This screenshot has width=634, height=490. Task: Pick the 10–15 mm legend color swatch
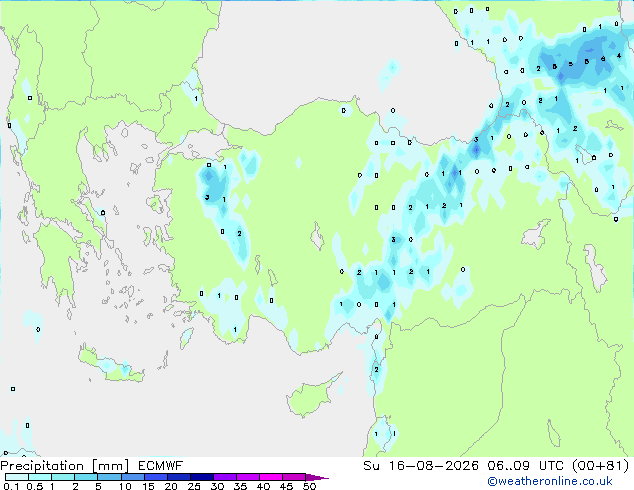[132, 477]
